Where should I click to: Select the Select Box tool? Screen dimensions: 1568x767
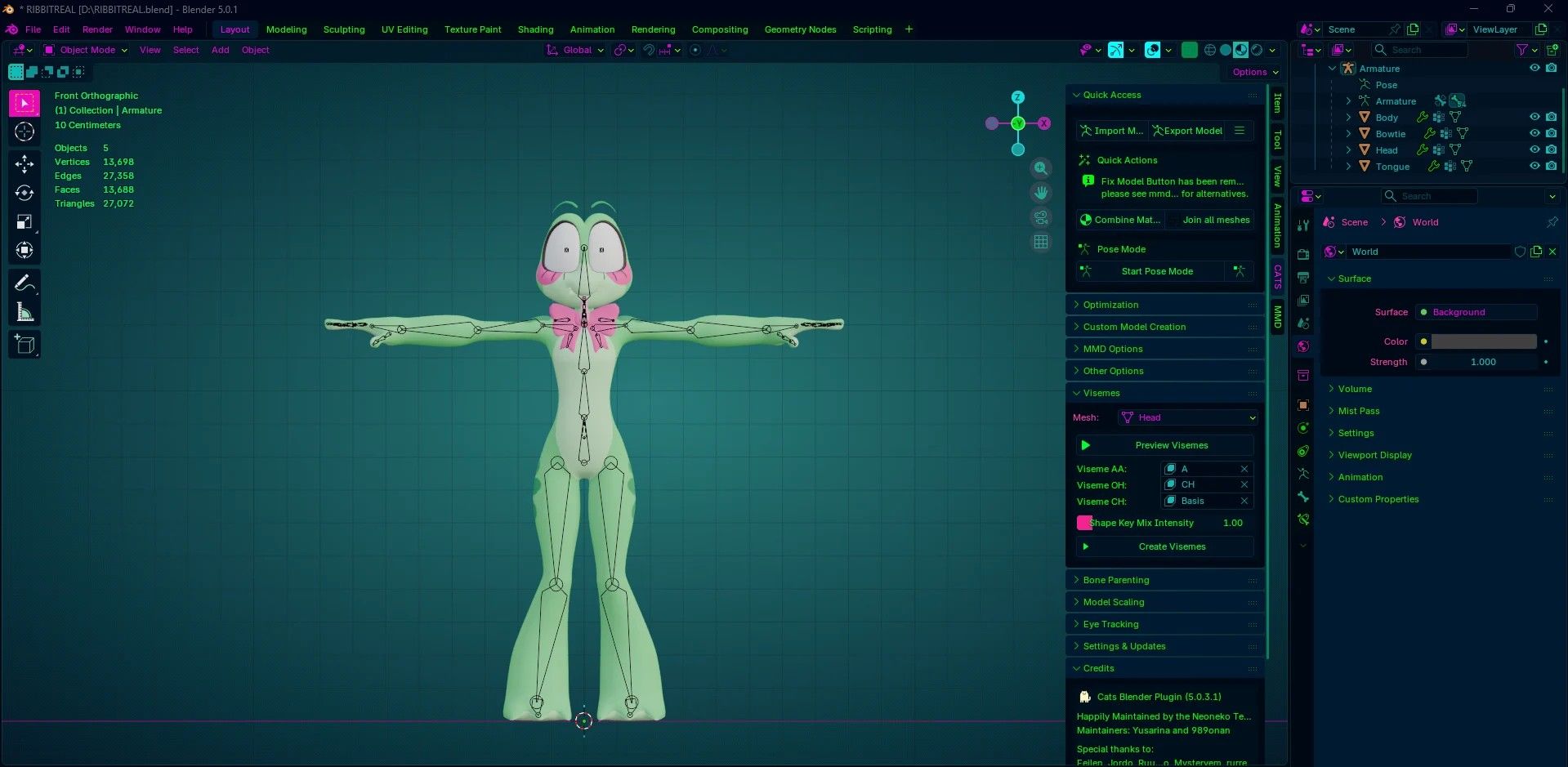tap(25, 103)
